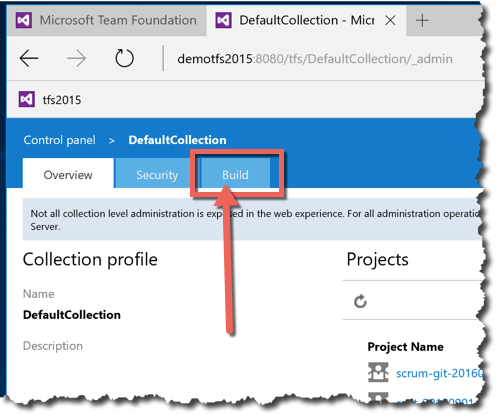
Task: Click the Project Name column header
Action: pos(405,347)
